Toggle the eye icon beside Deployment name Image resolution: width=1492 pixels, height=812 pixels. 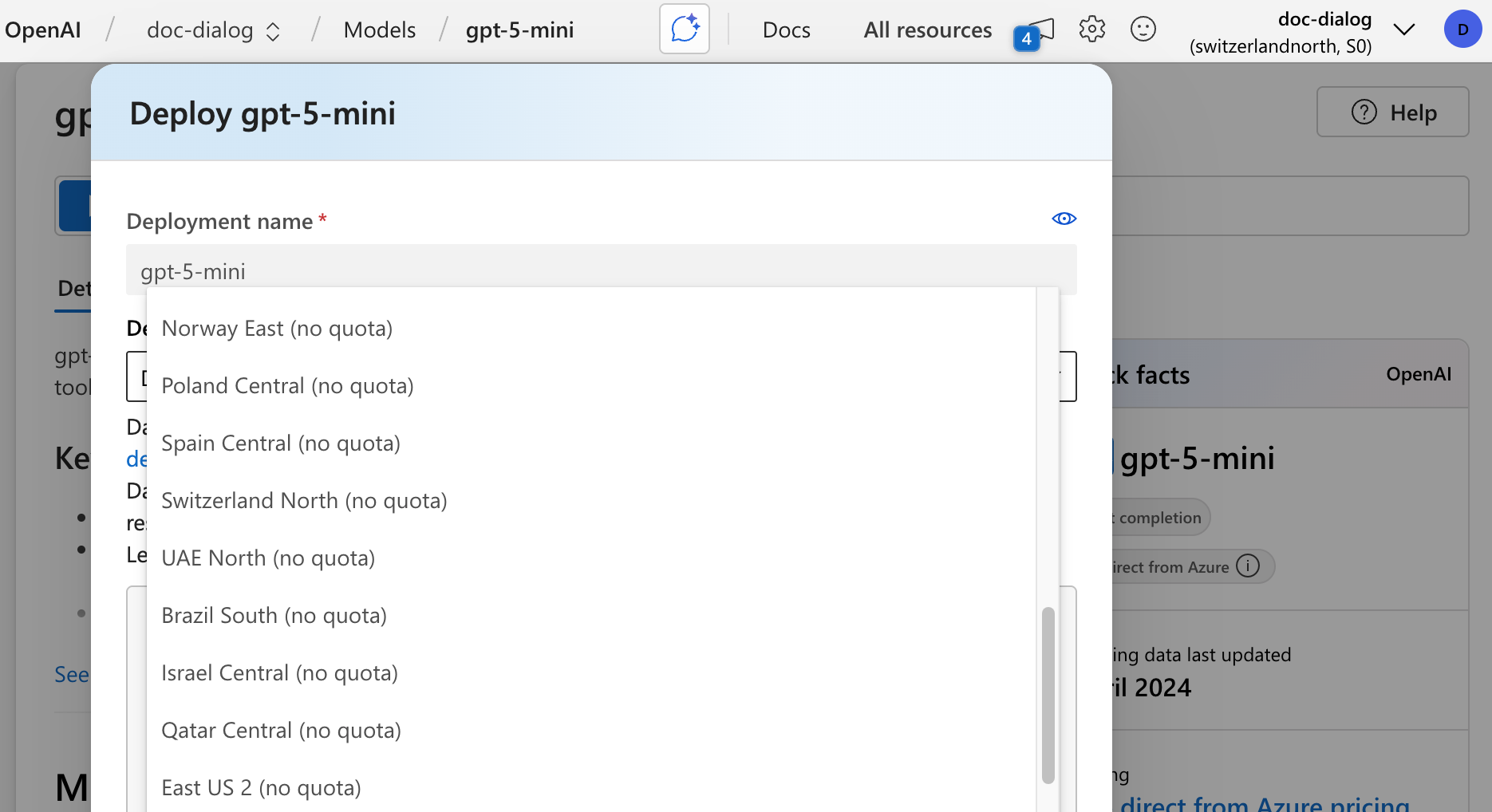(1064, 219)
